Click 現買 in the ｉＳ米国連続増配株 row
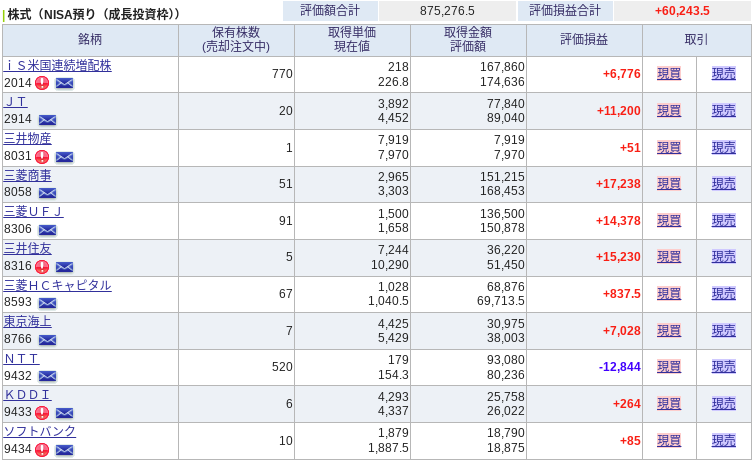Viewport: 752px width, 461px height. [x=669, y=74]
